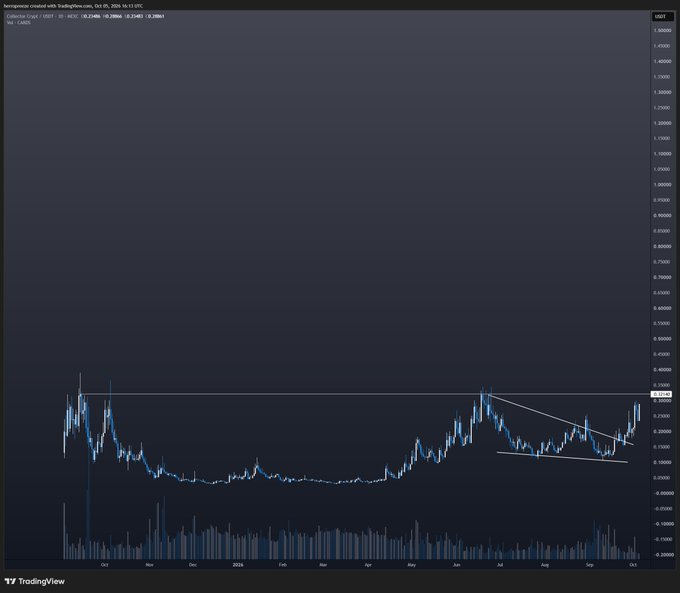Click the Apr label on time axis
680x593 pixels.
(x=368, y=565)
